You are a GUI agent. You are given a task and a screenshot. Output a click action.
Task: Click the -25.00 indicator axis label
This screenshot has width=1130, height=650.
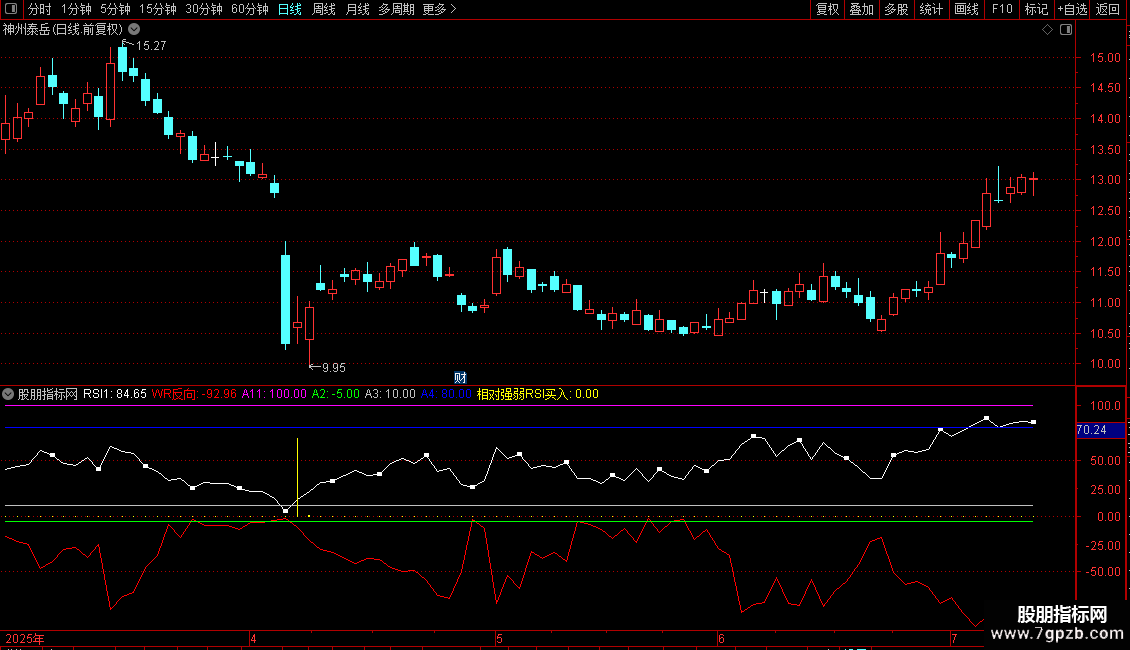1103,546
